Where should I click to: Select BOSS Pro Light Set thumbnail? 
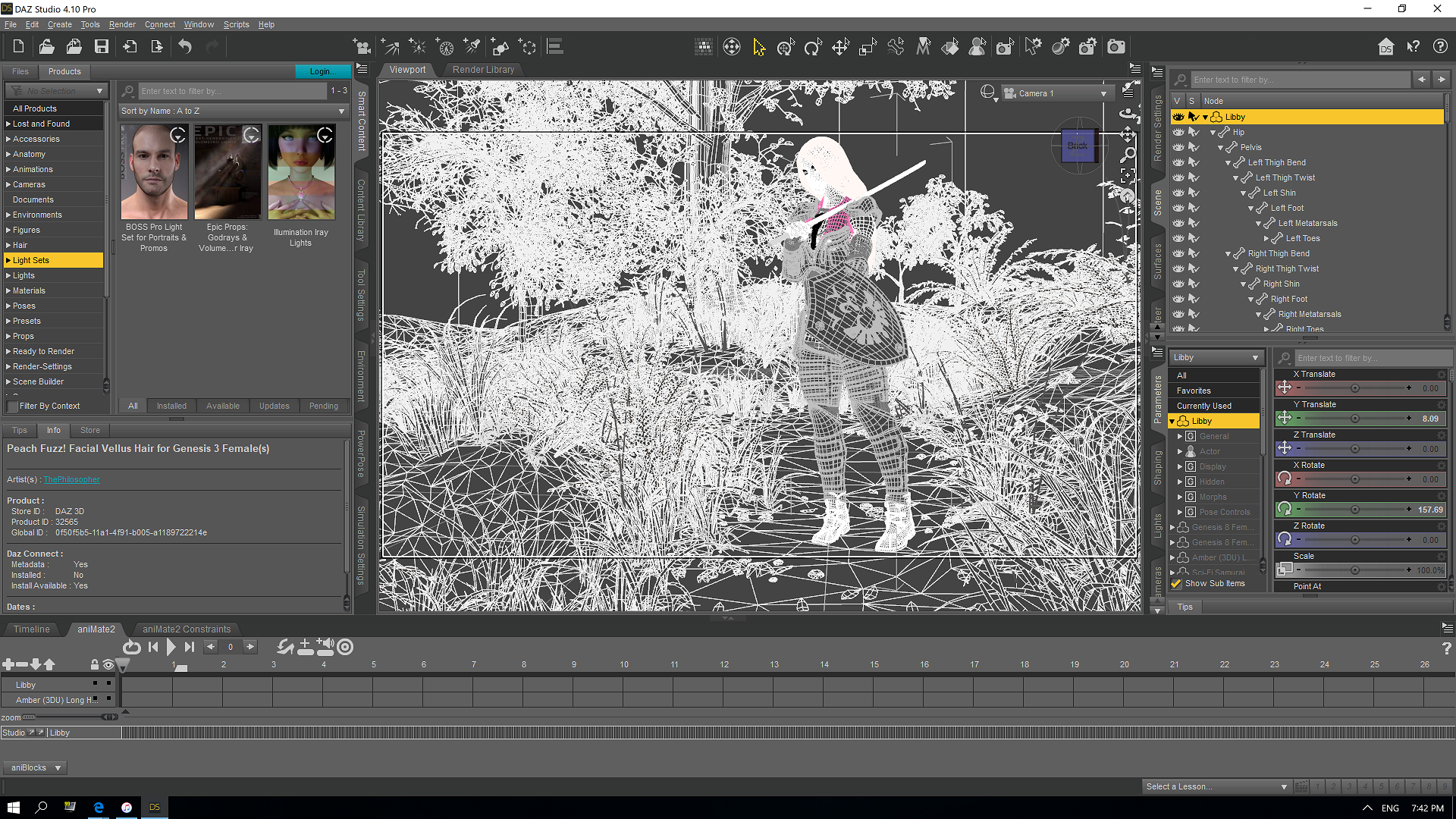coord(154,173)
